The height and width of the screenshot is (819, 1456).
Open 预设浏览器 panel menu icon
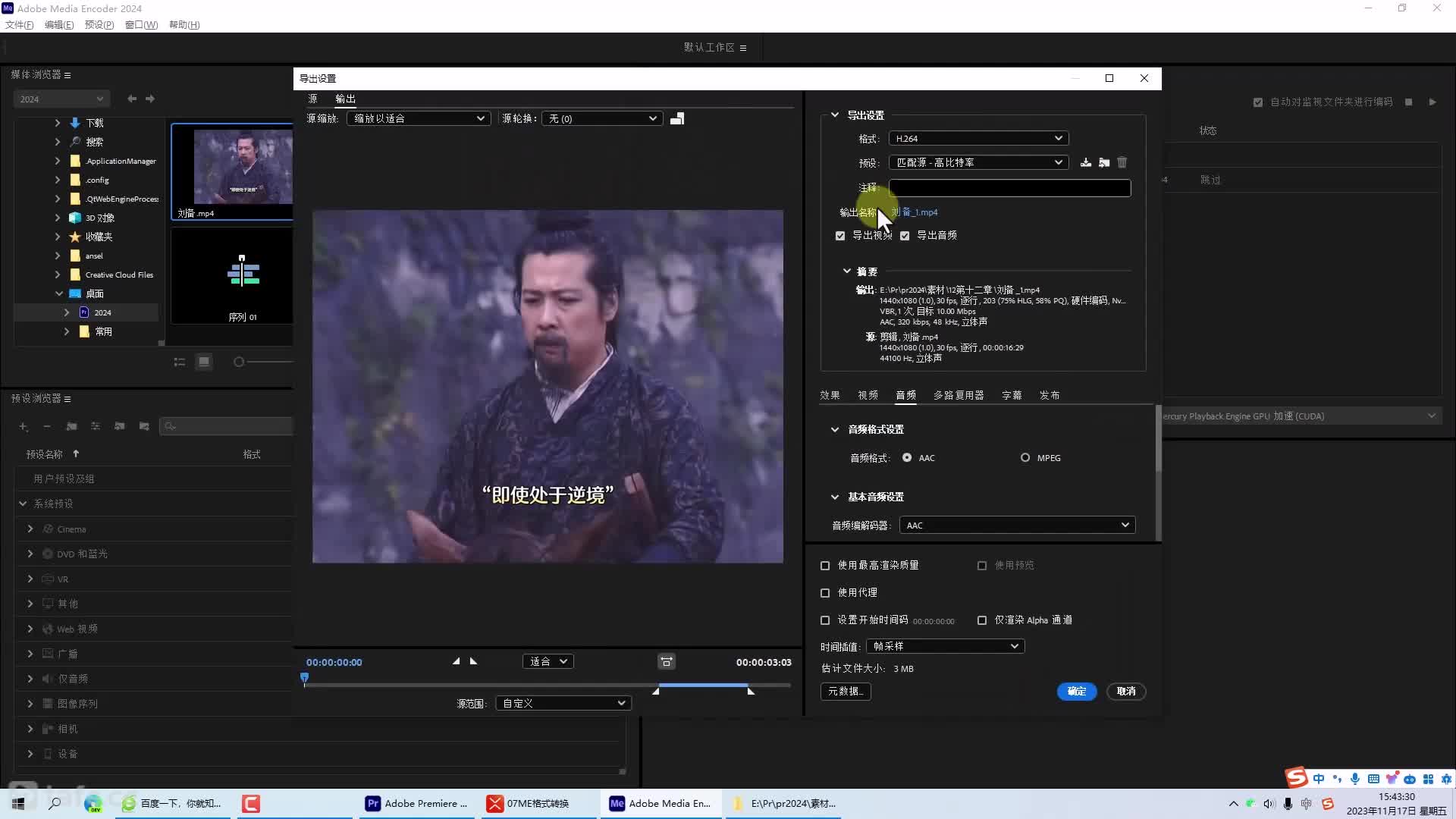click(67, 399)
